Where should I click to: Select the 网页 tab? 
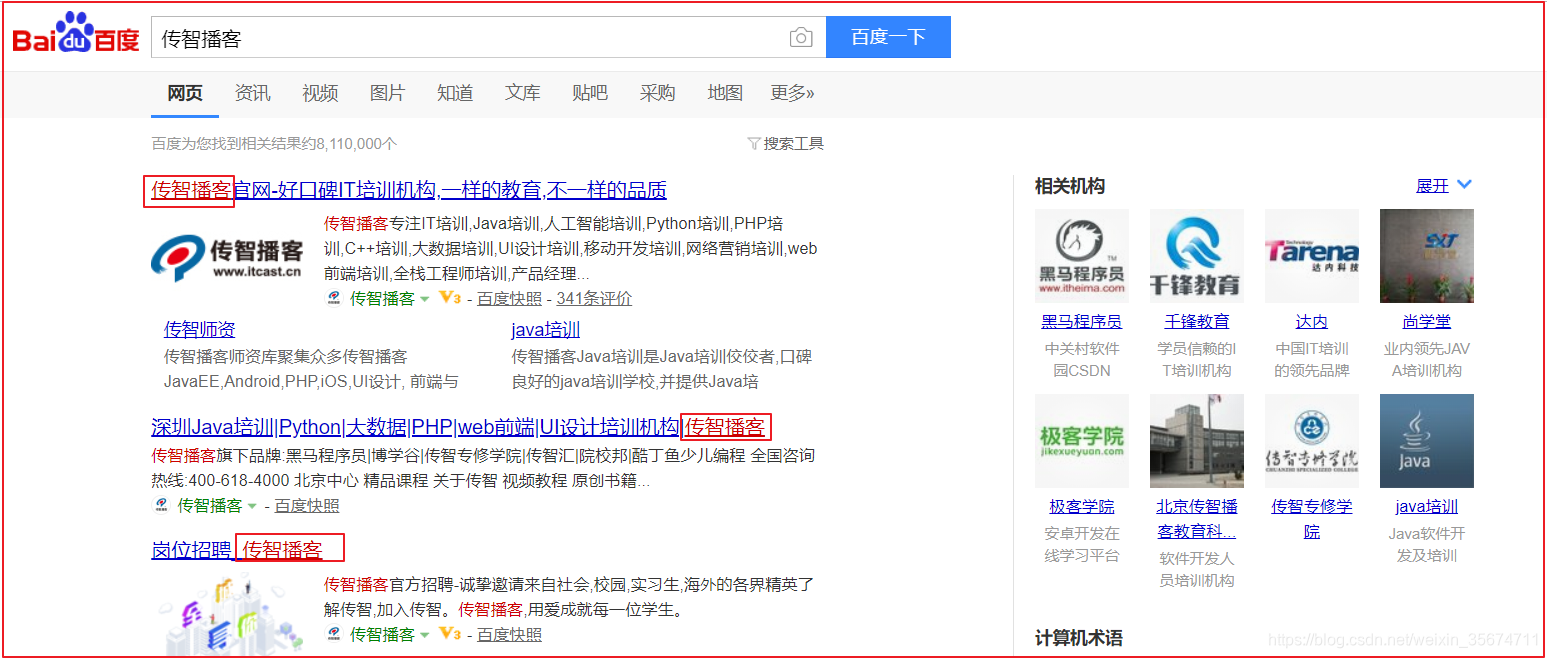pyautogui.click(x=185, y=93)
